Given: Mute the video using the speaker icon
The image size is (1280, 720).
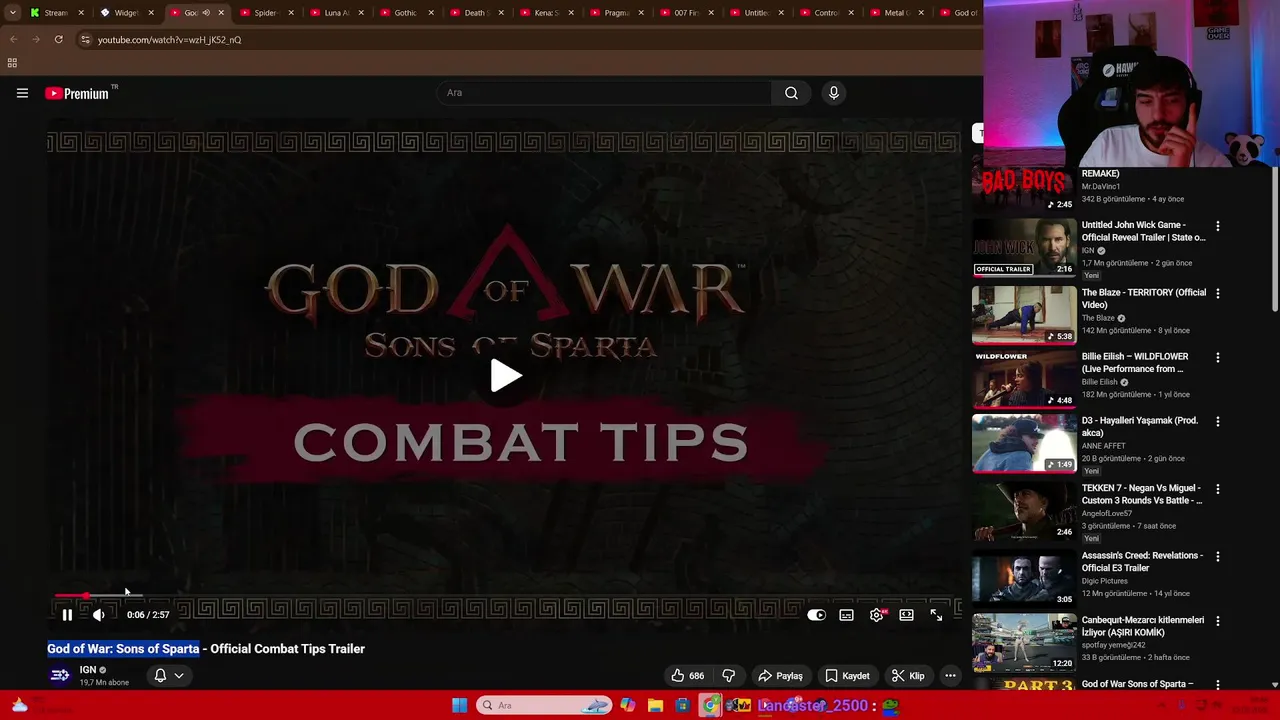Looking at the screenshot, I should pyautogui.click(x=98, y=615).
